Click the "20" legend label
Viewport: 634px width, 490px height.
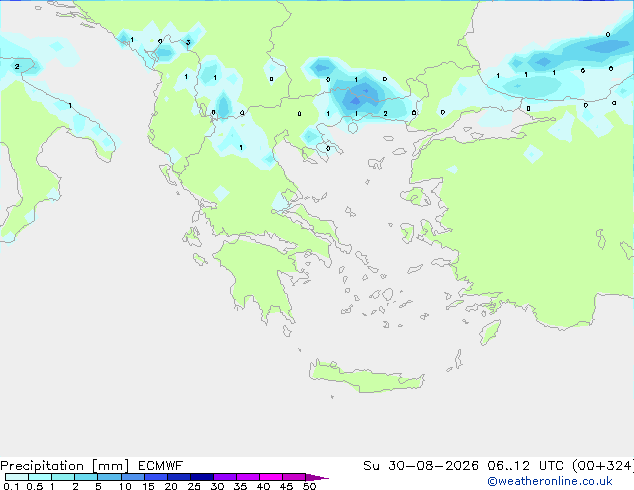(171, 486)
